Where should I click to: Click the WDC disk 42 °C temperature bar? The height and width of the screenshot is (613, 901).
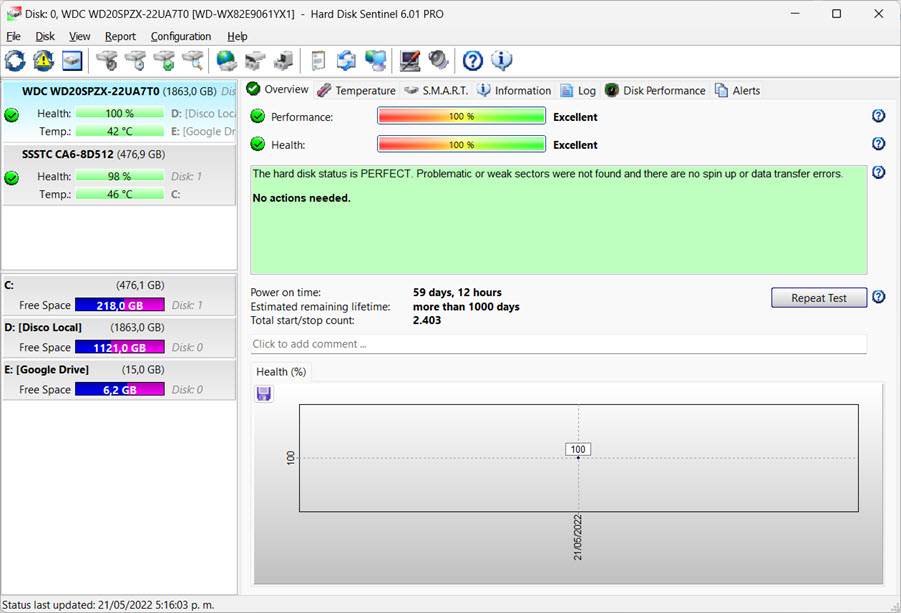pos(120,131)
